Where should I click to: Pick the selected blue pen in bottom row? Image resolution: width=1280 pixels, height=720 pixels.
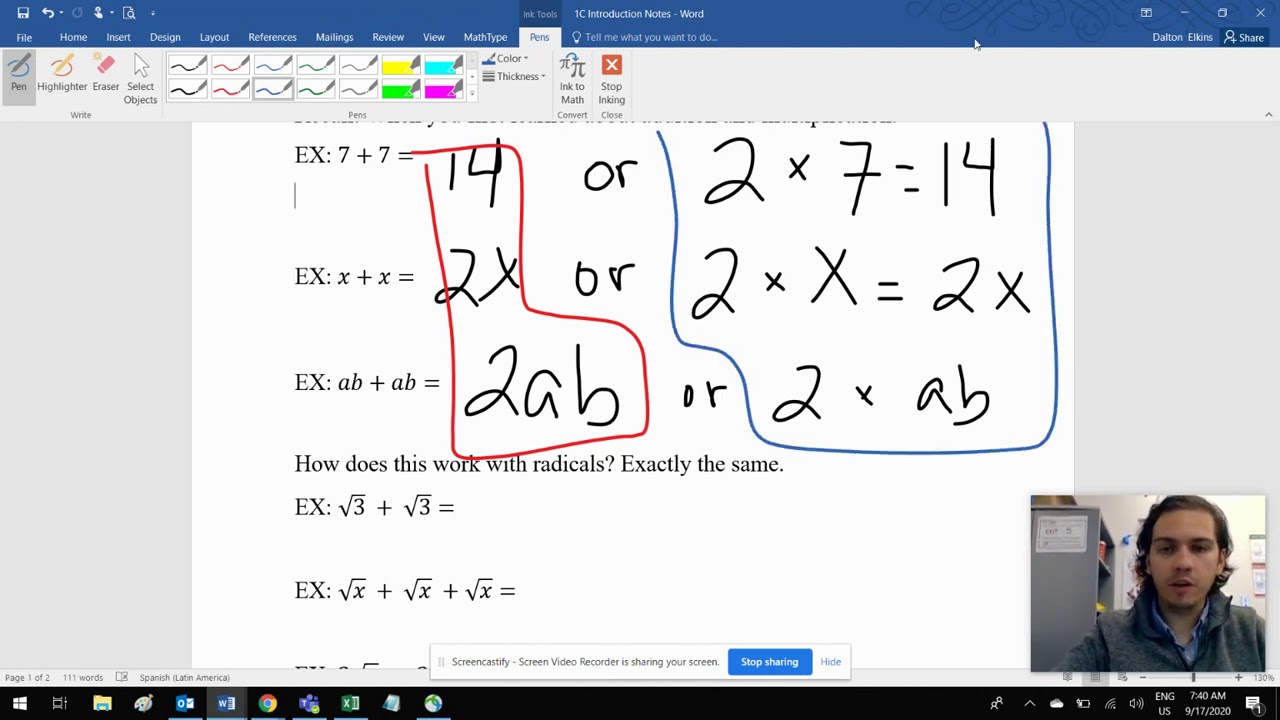click(273, 91)
